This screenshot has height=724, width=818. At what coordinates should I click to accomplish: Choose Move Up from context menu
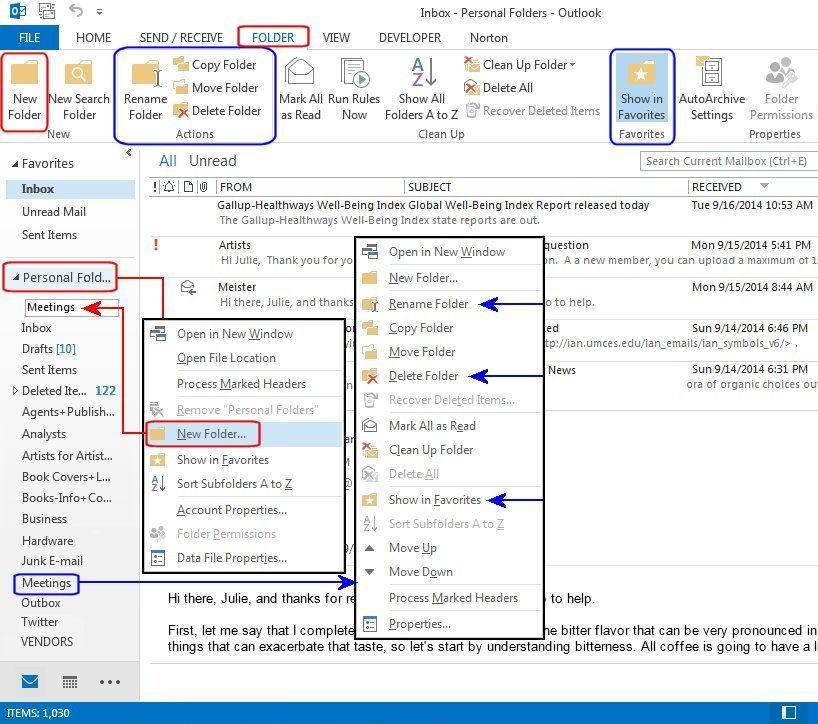[412, 548]
